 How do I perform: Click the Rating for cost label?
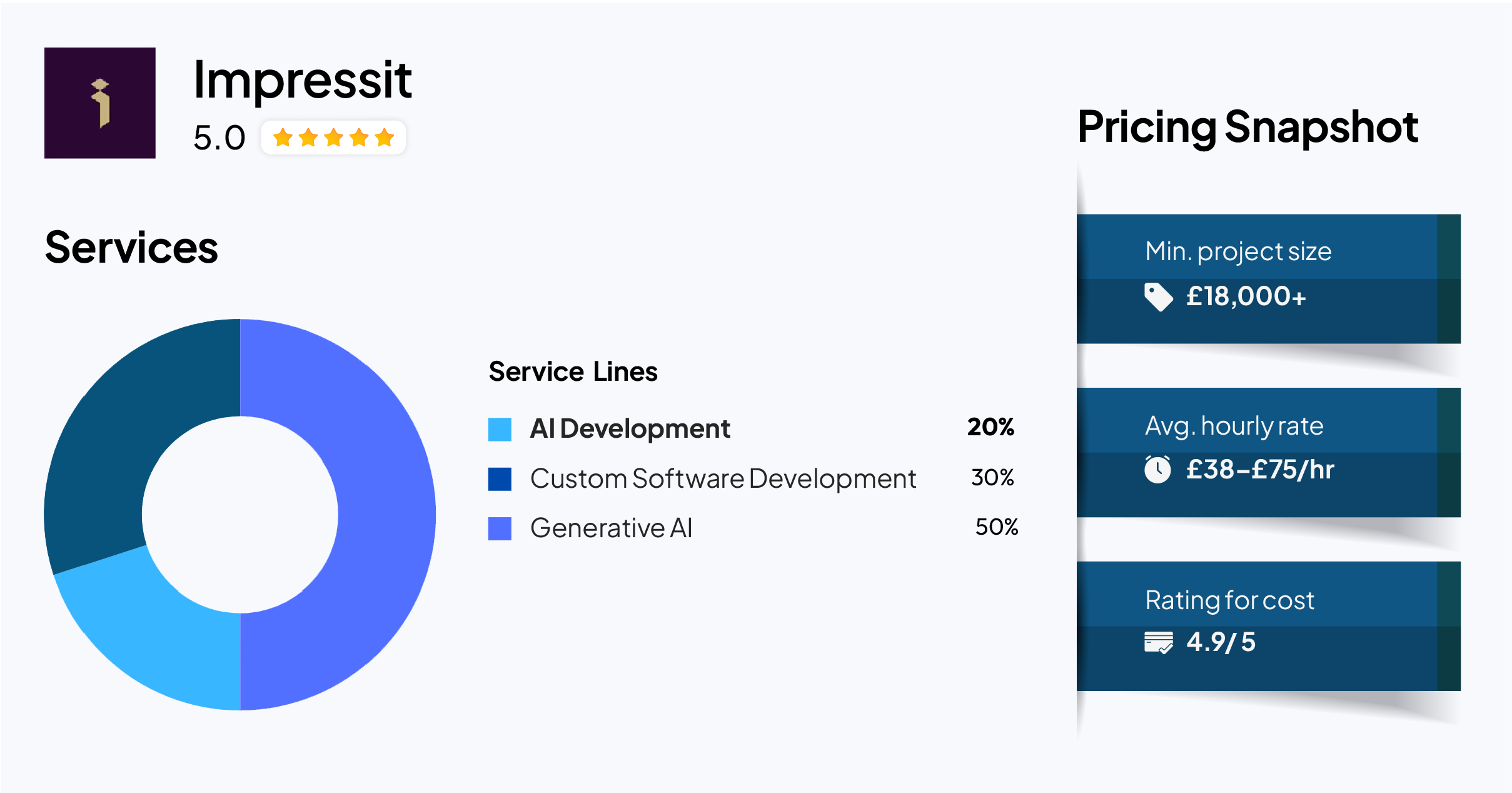point(1229,600)
